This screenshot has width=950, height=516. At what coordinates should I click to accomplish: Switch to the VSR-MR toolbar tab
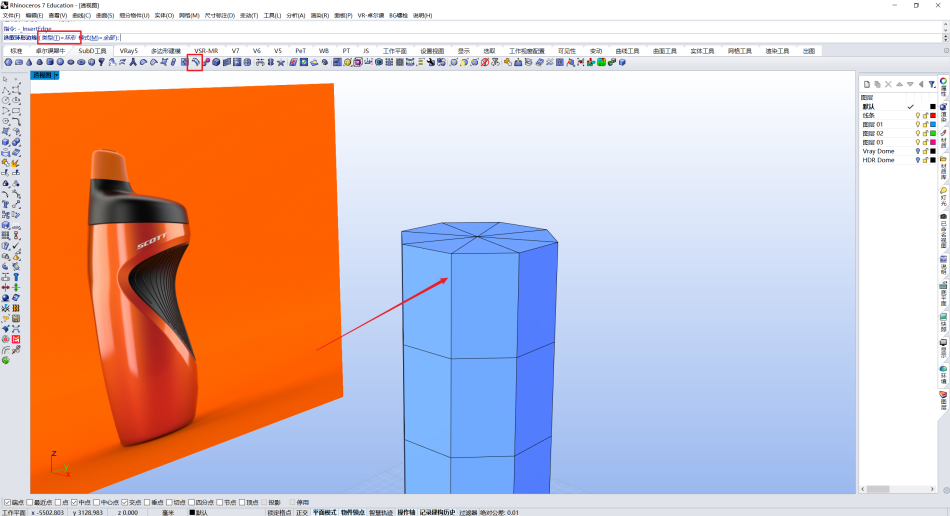point(206,51)
